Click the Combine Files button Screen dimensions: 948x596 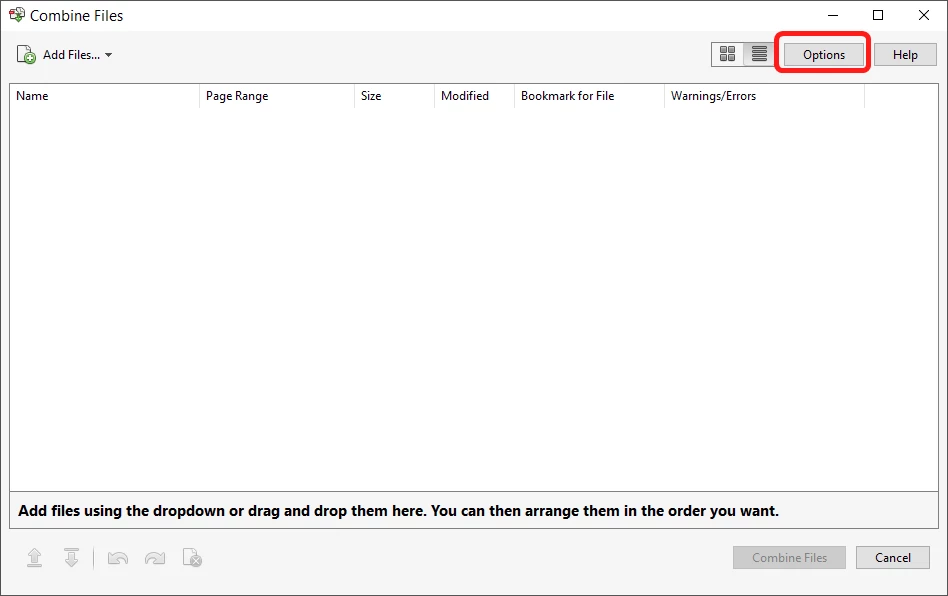pyautogui.click(x=789, y=557)
